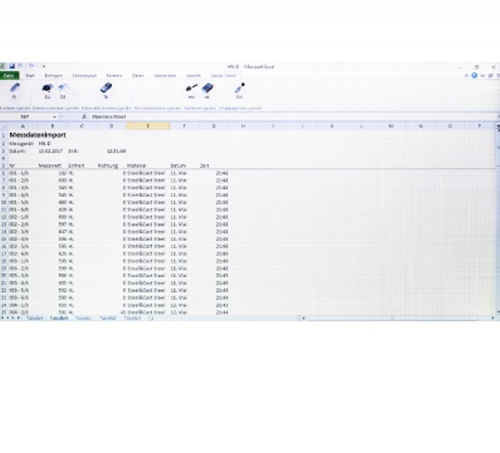This screenshot has height=453, width=500.
Task: Select column B header
Action: pyautogui.click(x=52, y=126)
